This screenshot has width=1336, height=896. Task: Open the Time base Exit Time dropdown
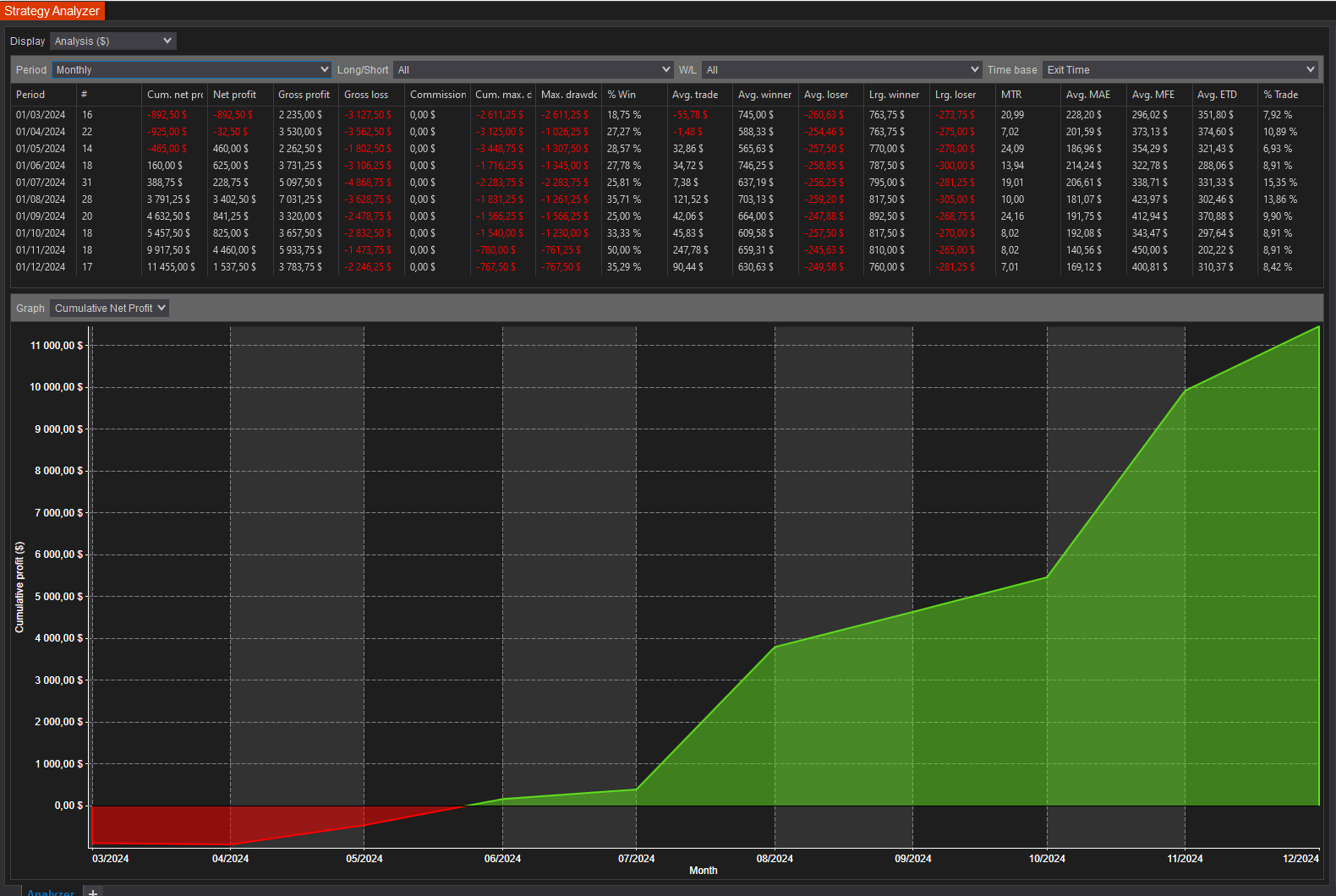[1180, 70]
